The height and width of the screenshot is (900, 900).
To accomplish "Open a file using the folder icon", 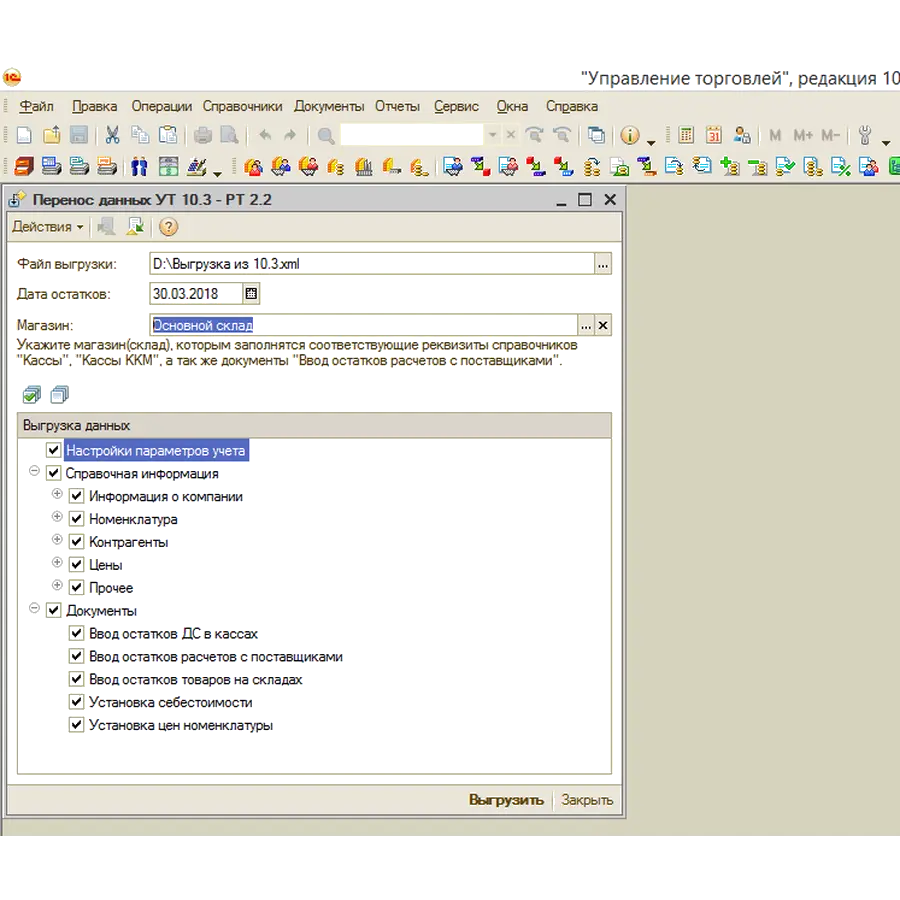I will coord(52,135).
